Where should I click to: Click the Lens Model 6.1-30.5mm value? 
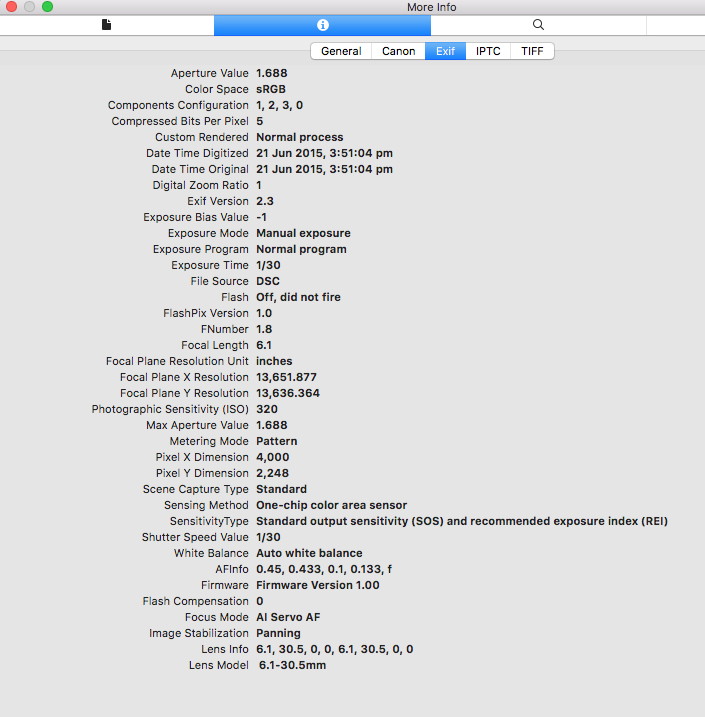pyautogui.click(x=292, y=665)
